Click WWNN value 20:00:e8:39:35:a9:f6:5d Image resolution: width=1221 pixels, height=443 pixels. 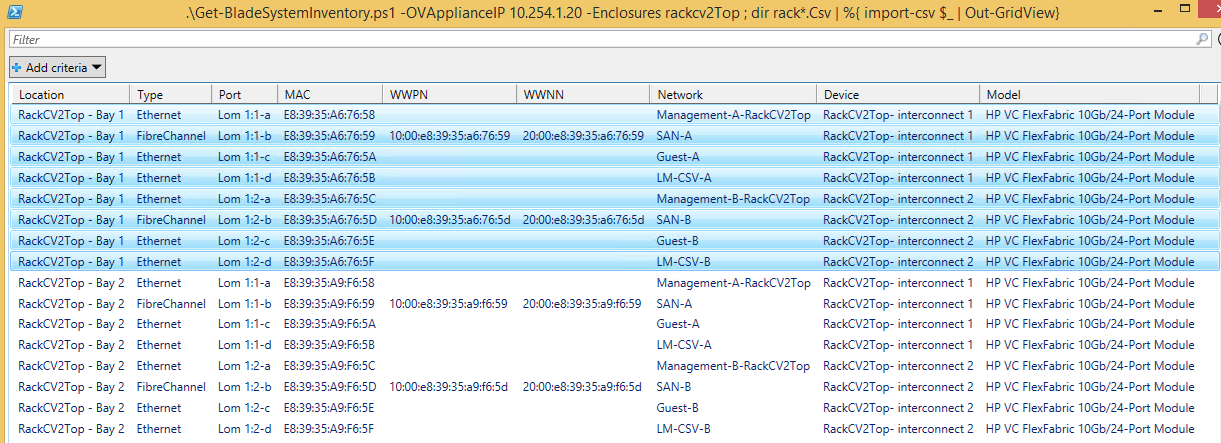coord(582,387)
